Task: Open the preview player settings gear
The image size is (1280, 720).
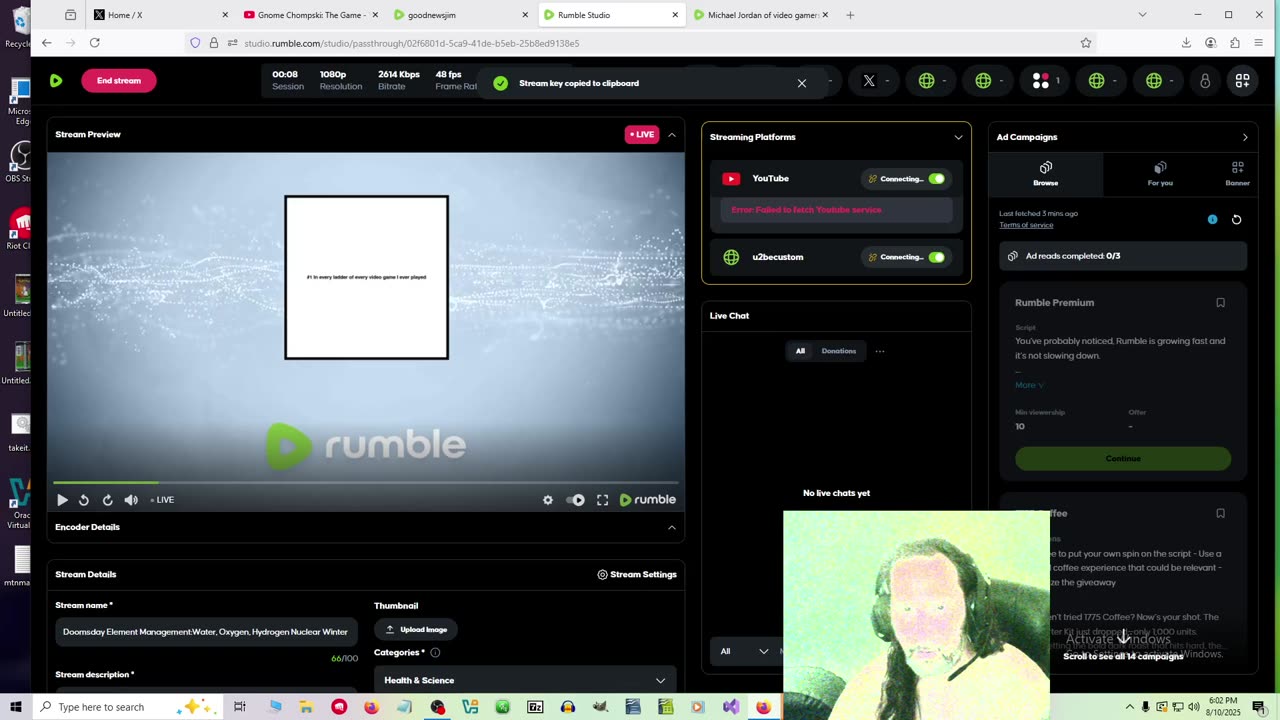Action: (x=548, y=500)
